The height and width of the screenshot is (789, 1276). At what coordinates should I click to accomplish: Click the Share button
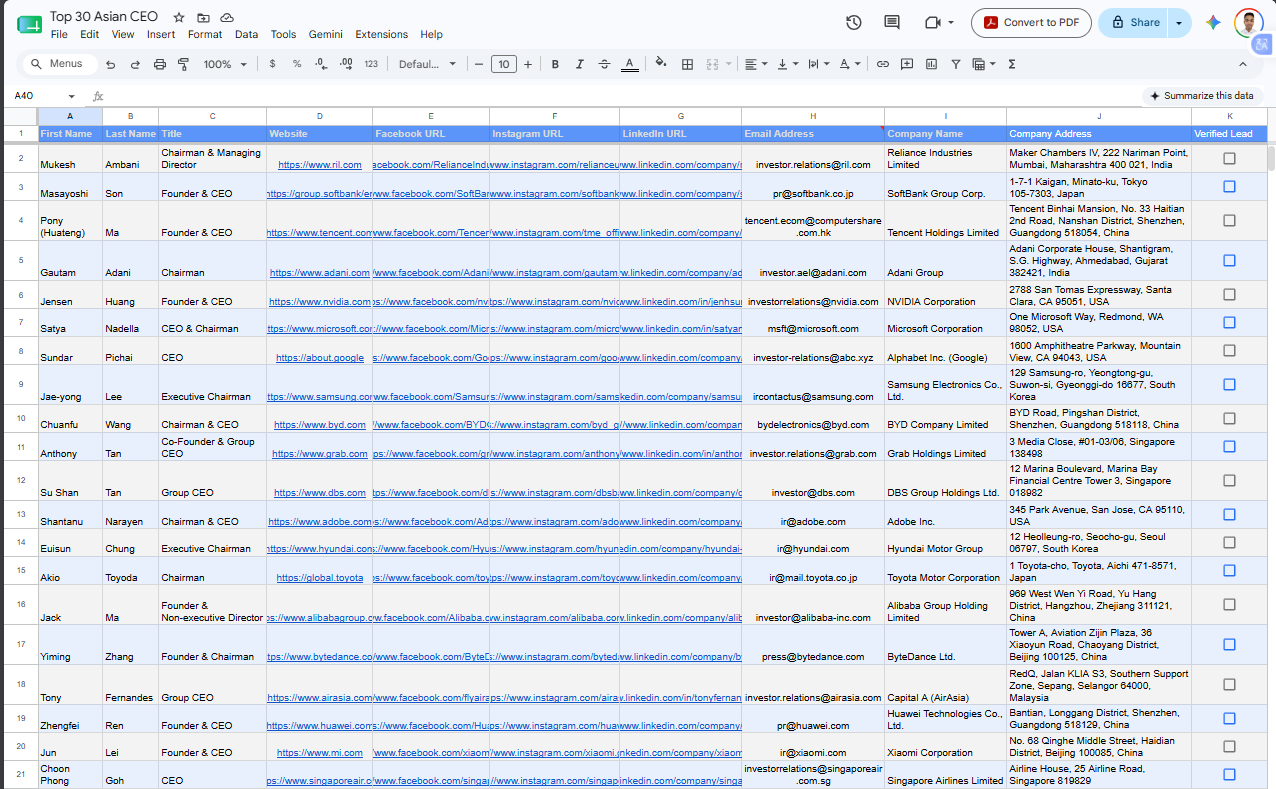coord(1134,22)
